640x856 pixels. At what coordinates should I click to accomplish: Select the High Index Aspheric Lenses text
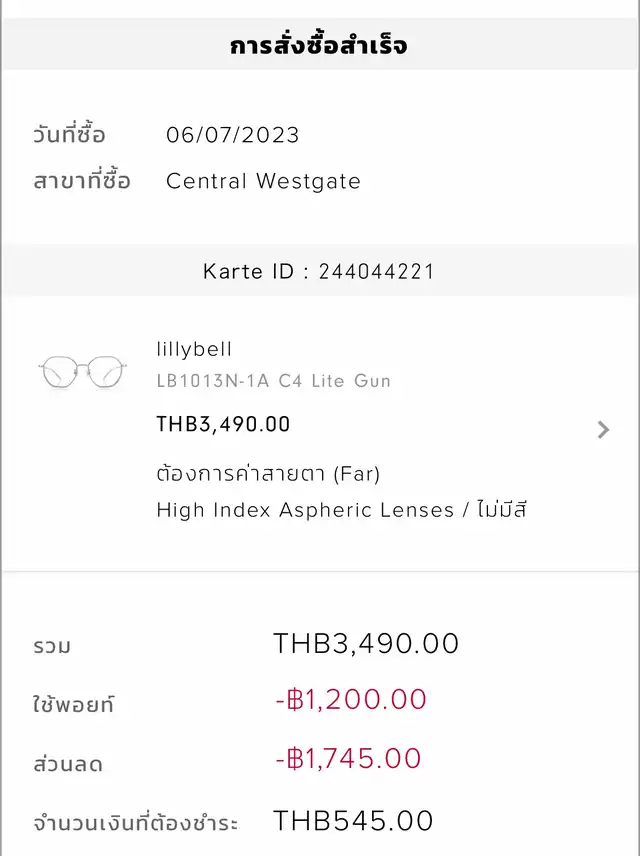(x=305, y=510)
